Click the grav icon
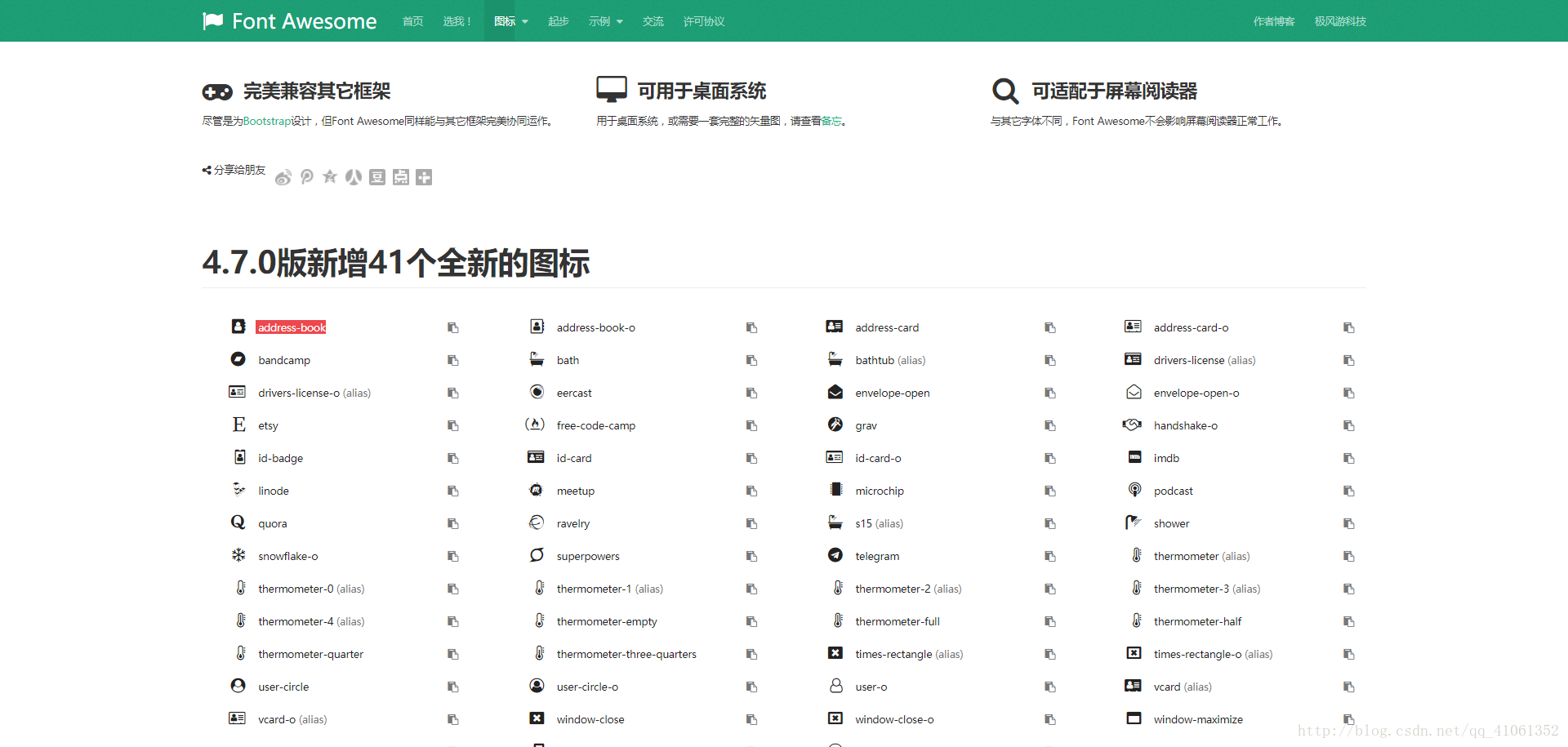This screenshot has width=1568, height=747. point(835,425)
